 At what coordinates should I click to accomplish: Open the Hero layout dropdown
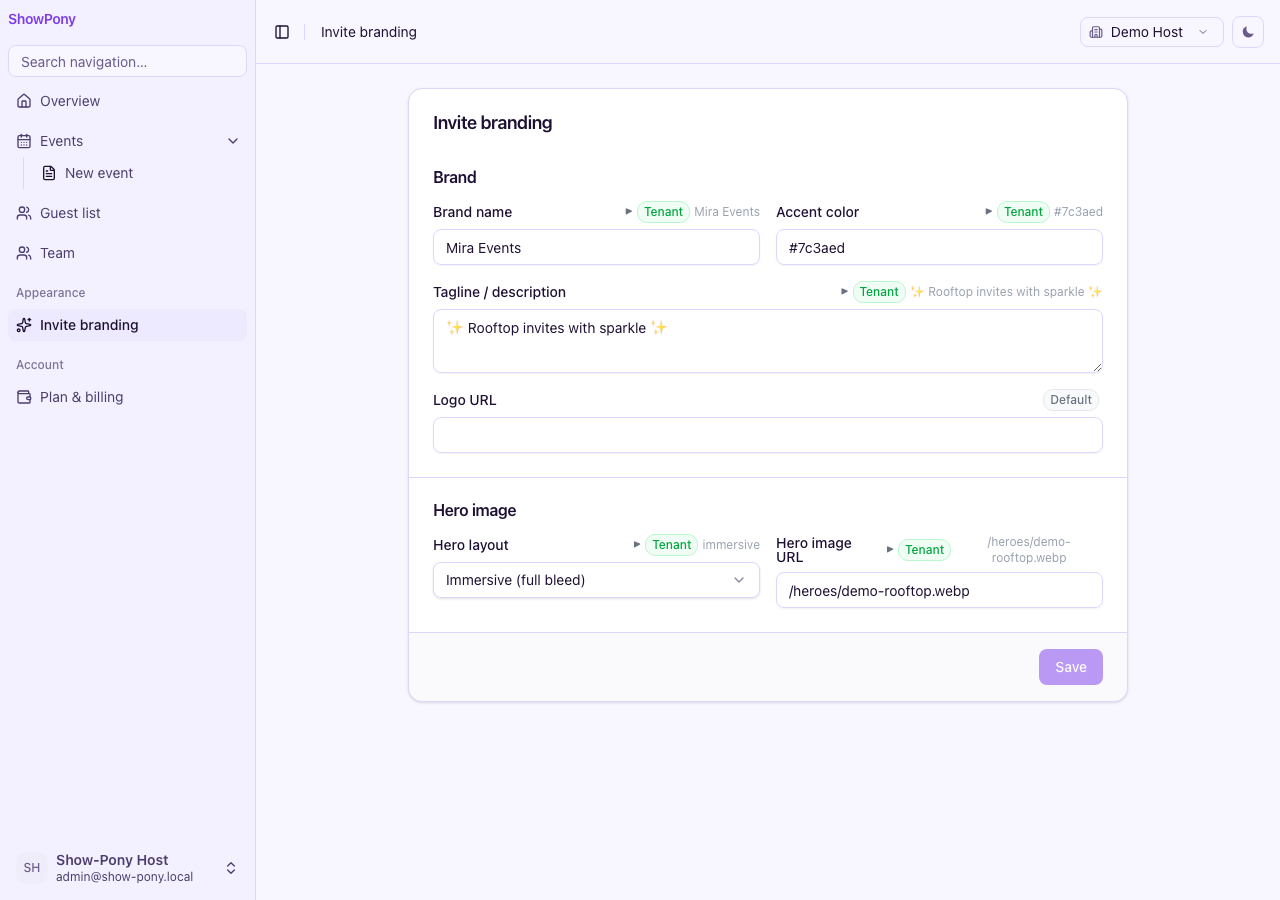[596, 580]
